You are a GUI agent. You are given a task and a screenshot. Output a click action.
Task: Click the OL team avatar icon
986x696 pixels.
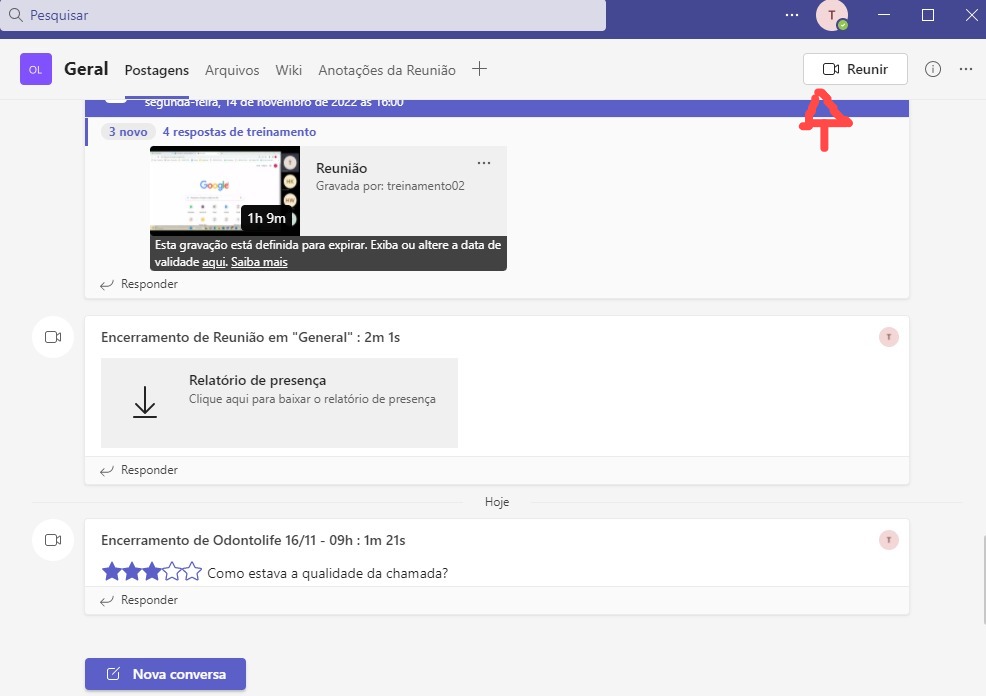36,70
